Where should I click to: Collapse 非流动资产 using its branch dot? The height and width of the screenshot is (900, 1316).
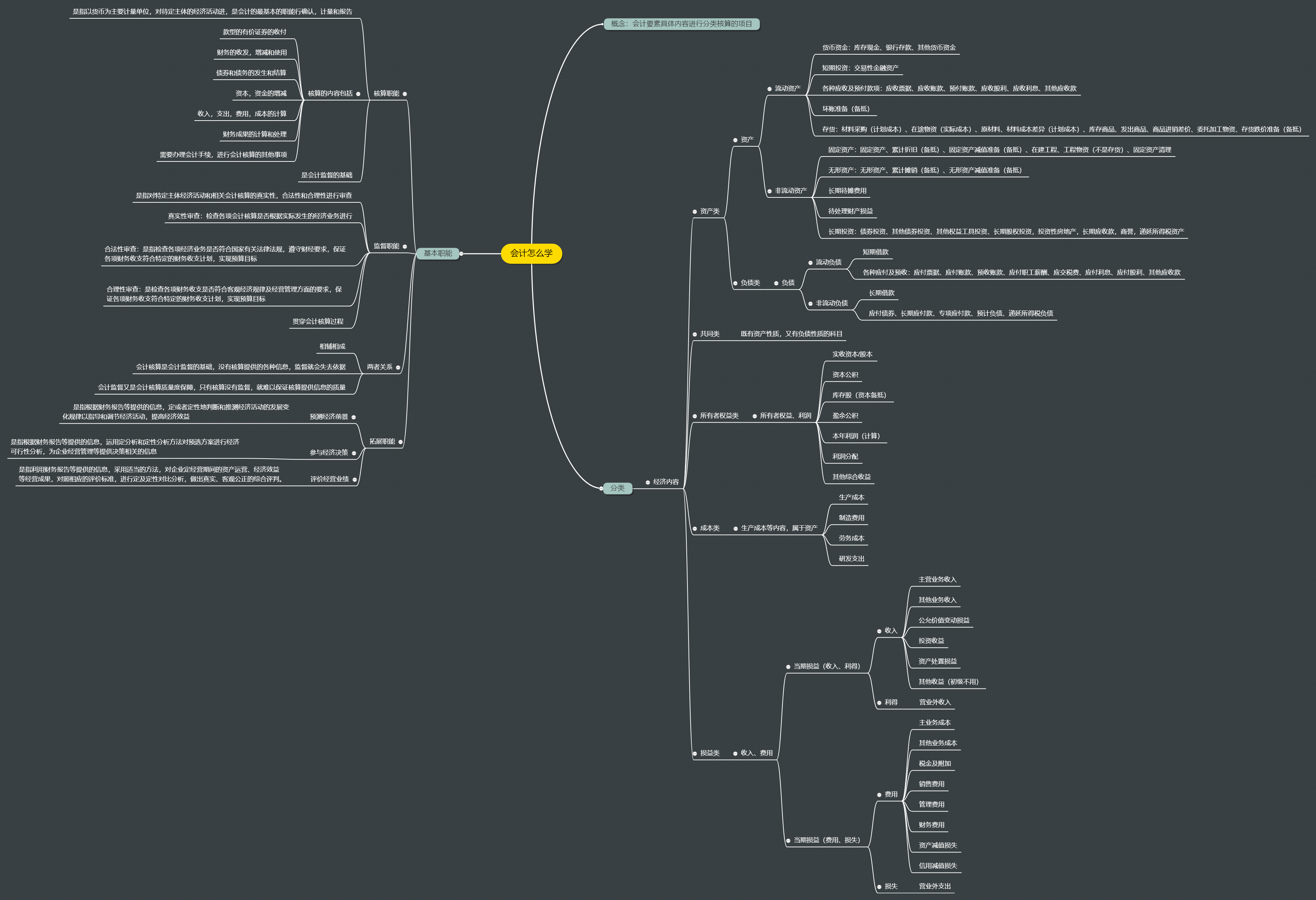pyautogui.click(x=770, y=191)
